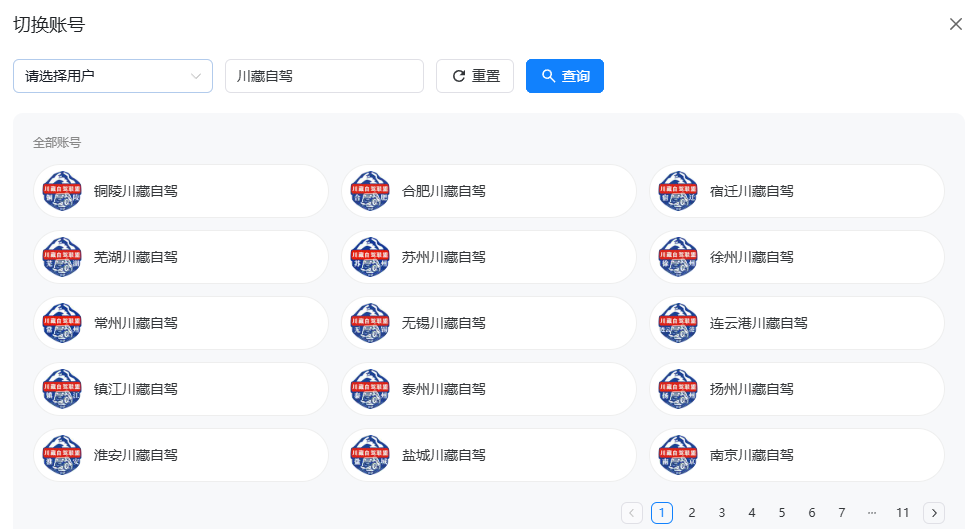
Task: Click the 铜陵川藏自驾 account avatar
Action: pos(62,191)
